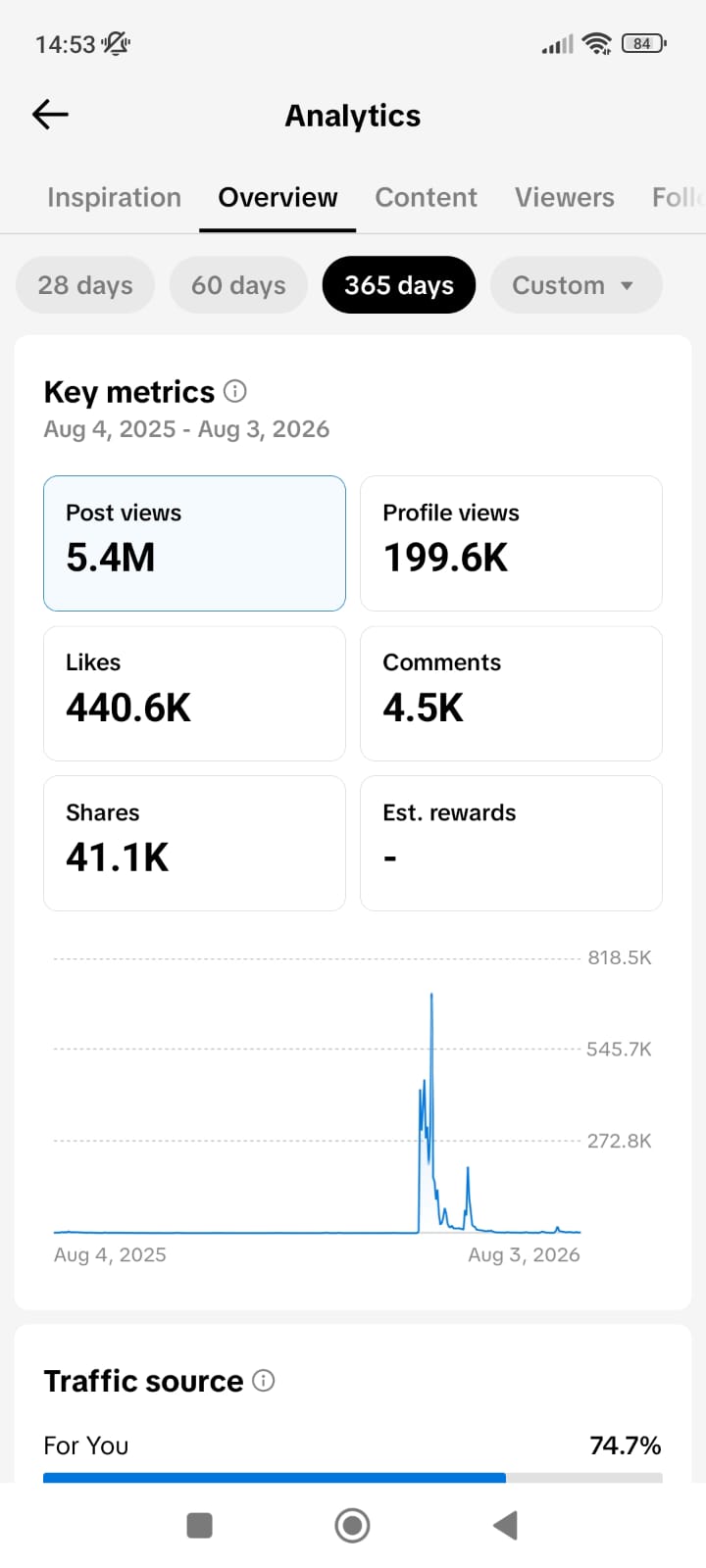Tap Android recent apps square icon

pos(199,1525)
